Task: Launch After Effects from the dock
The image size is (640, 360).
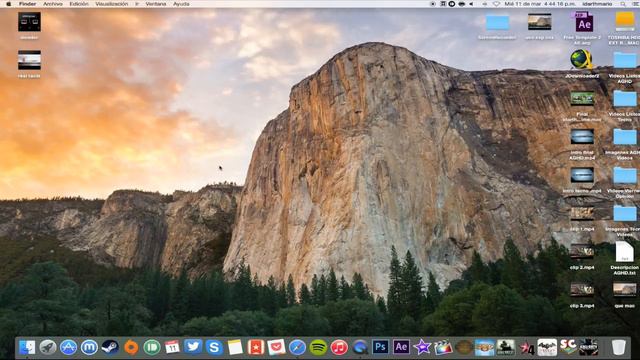Action: (x=401, y=347)
